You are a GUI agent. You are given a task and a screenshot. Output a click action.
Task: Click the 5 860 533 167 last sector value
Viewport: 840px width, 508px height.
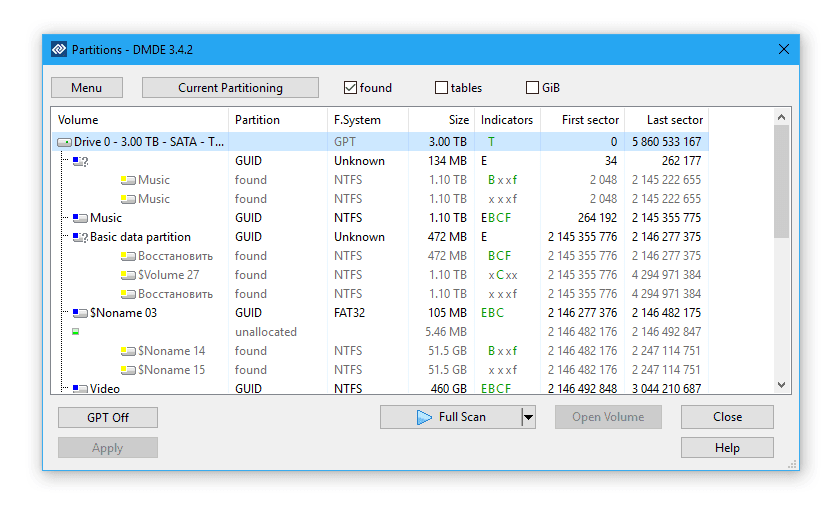click(x=666, y=142)
